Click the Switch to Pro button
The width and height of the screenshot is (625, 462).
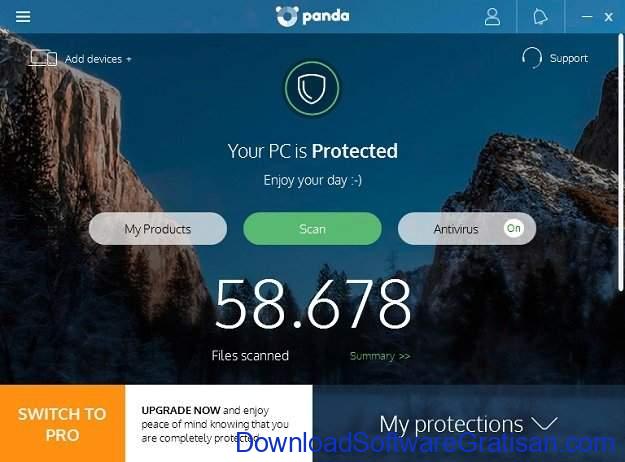click(63, 423)
